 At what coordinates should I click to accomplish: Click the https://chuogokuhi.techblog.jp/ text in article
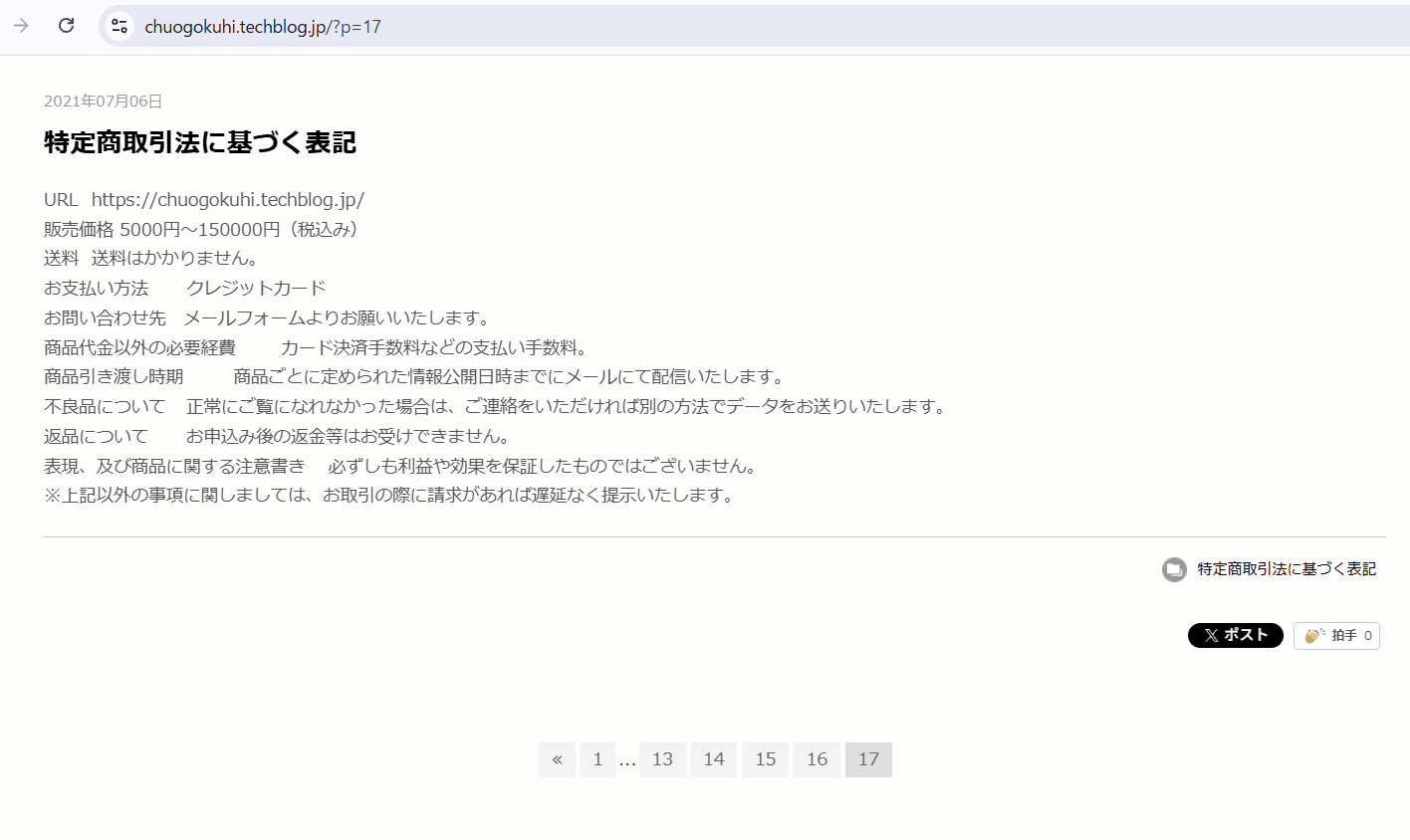[x=227, y=200]
